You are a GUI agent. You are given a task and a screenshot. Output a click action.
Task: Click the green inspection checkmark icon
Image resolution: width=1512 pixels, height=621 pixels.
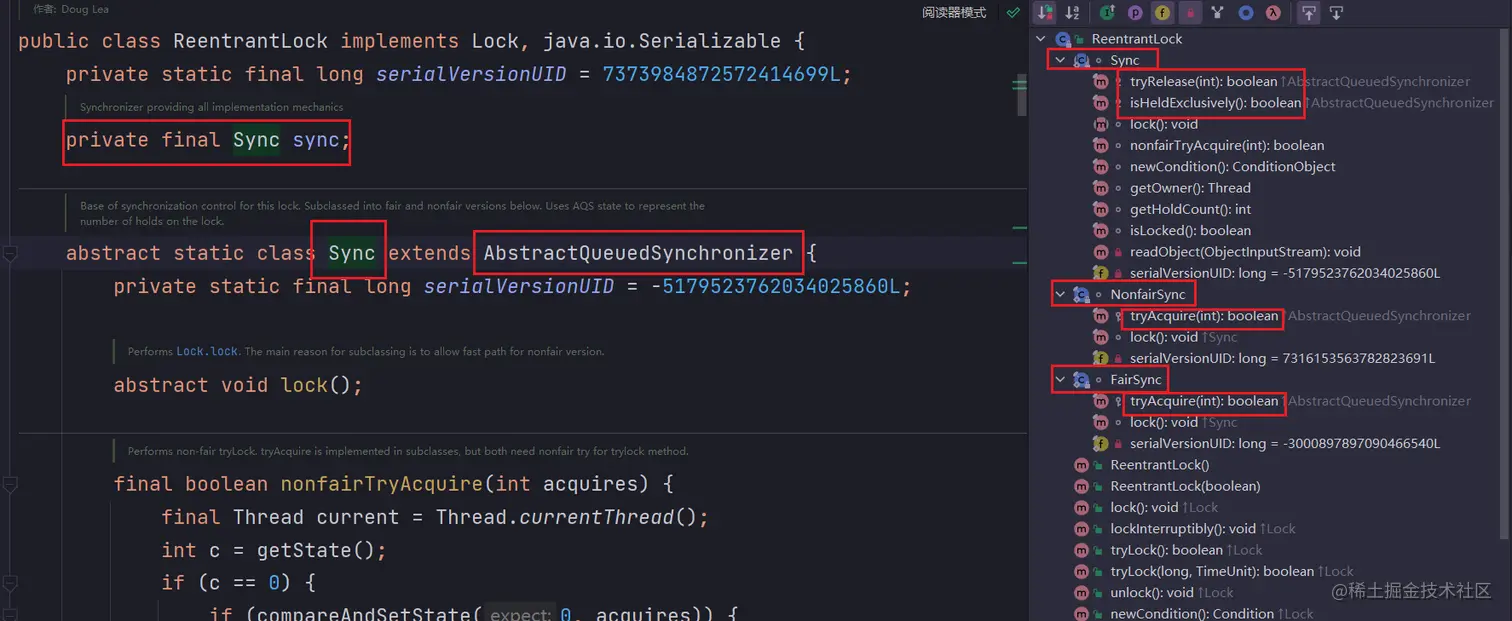point(1013,13)
